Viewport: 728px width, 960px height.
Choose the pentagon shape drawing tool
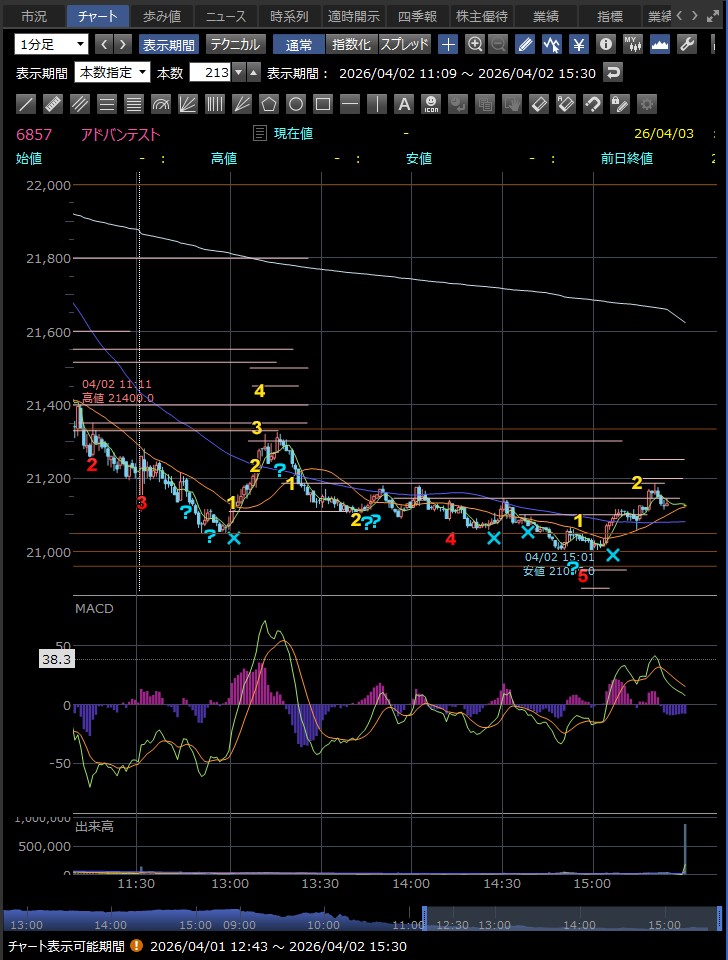click(x=269, y=104)
